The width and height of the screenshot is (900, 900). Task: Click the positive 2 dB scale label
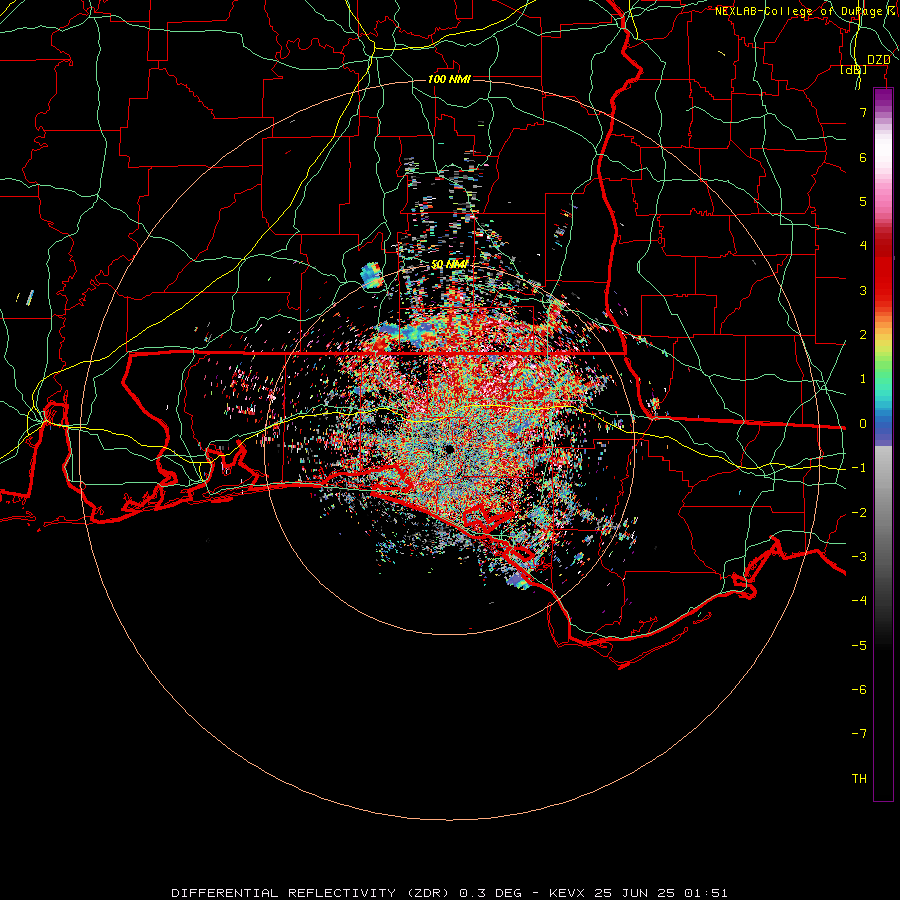click(863, 335)
